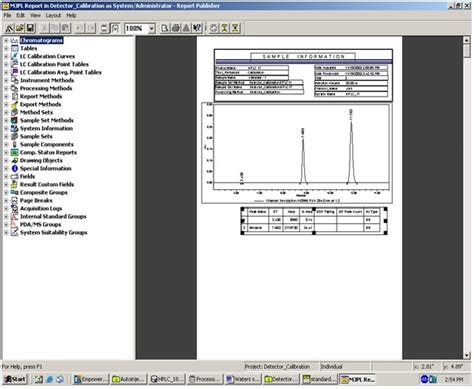Image resolution: width=474 pixels, height=389 pixels.
Task: Click the chromatogram plot in report
Action: pyautogui.click(x=297, y=153)
